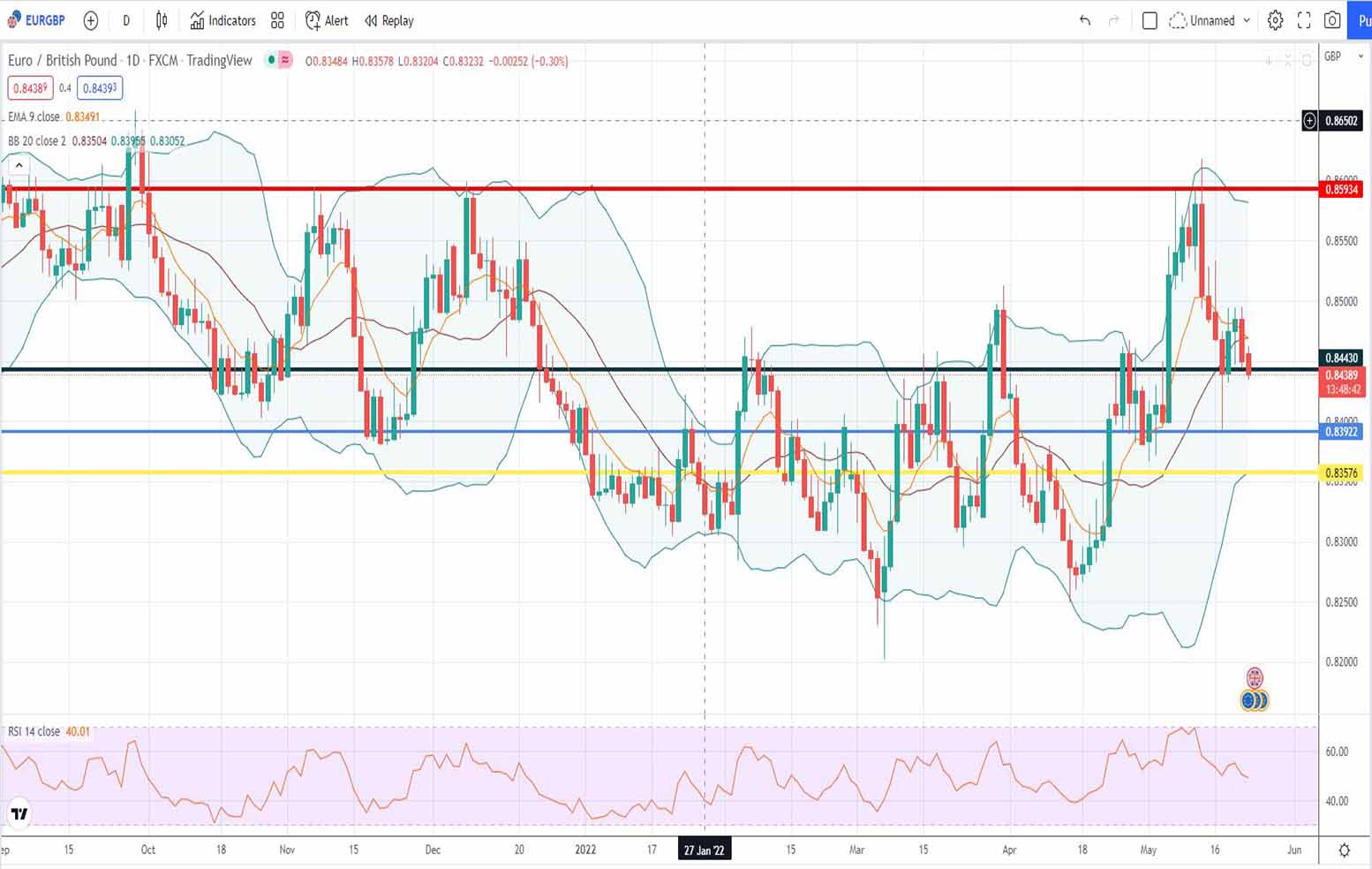Open the candlestick chart style selector
This screenshot has width=1372, height=869.
tap(162, 20)
